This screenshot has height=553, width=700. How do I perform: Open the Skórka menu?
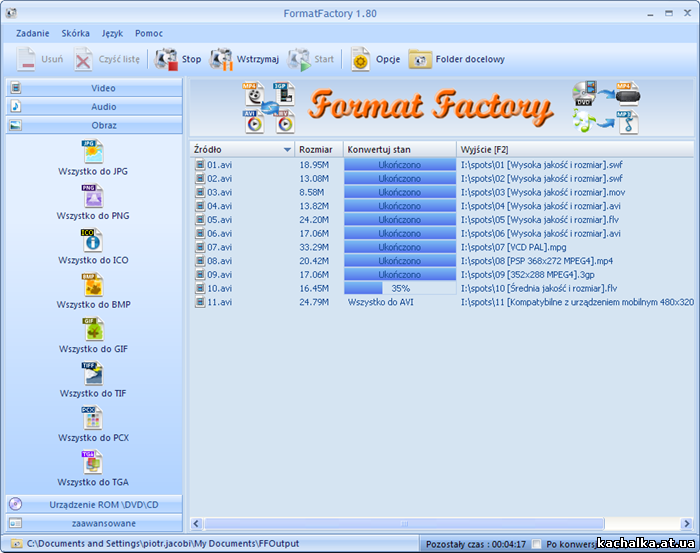click(75, 33)
